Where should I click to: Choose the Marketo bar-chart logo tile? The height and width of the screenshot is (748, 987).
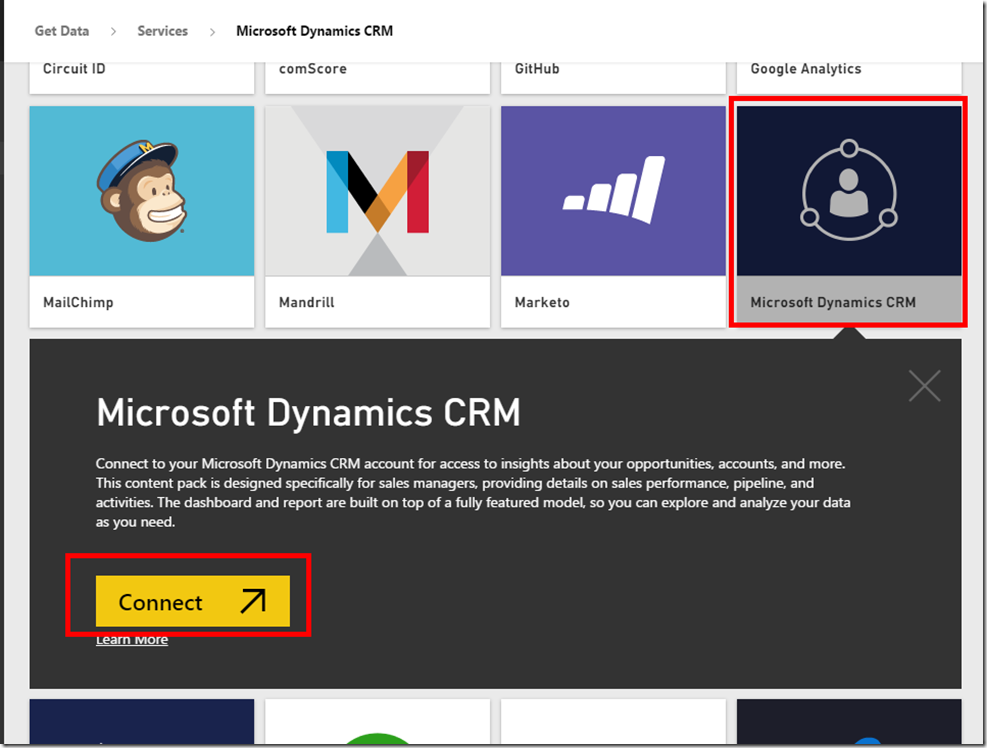[x=613, y=191]
